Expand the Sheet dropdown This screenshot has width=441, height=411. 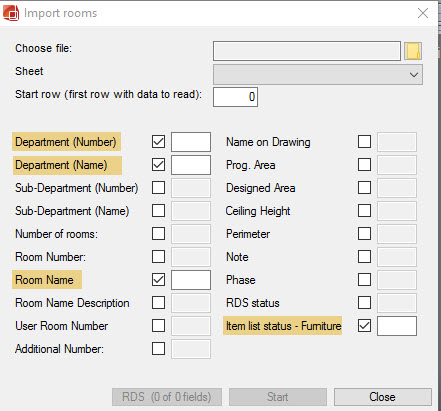click(318, 74)
